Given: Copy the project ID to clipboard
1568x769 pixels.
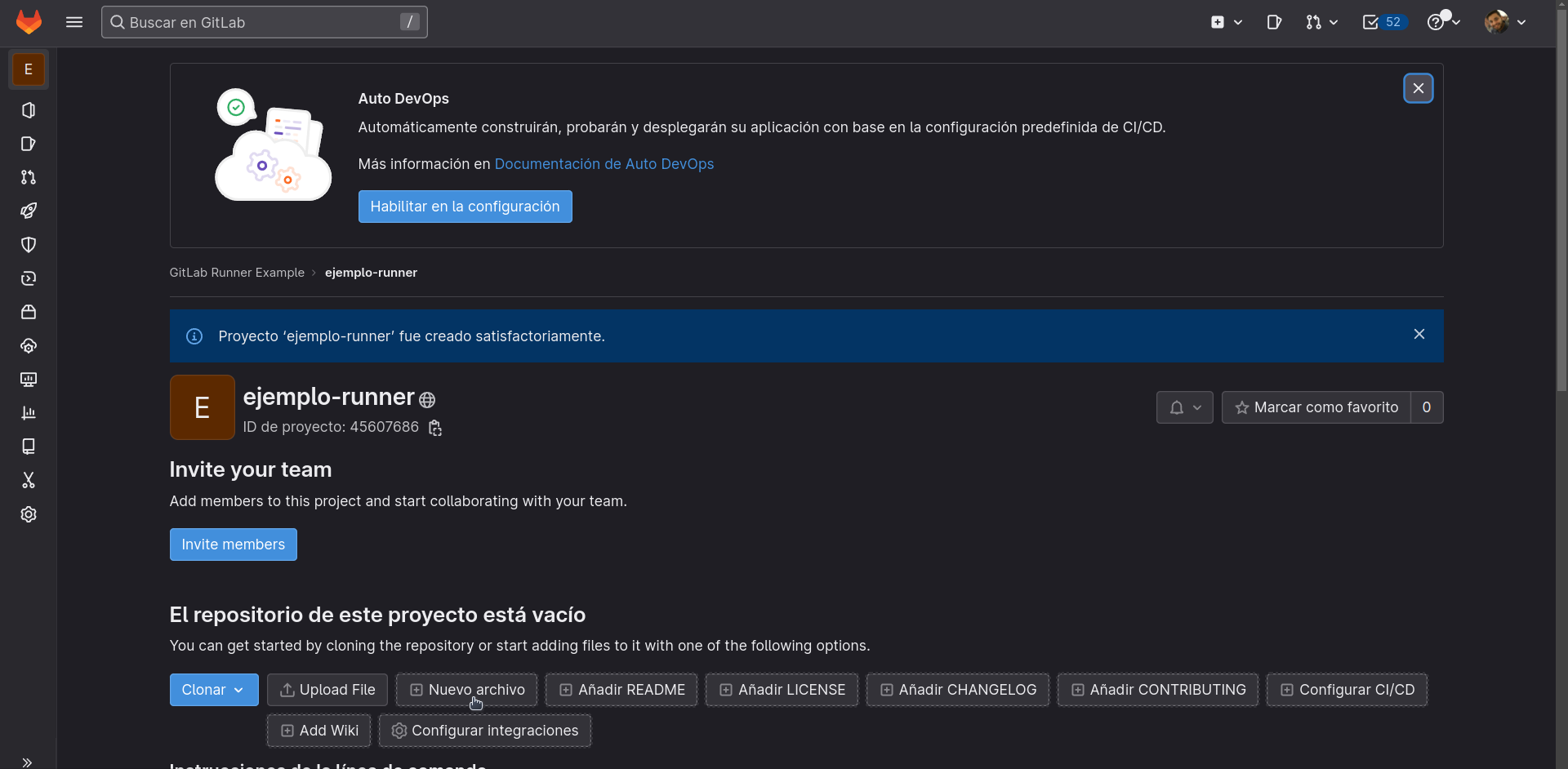Looking at the screenshot, I should coord(435,428).
